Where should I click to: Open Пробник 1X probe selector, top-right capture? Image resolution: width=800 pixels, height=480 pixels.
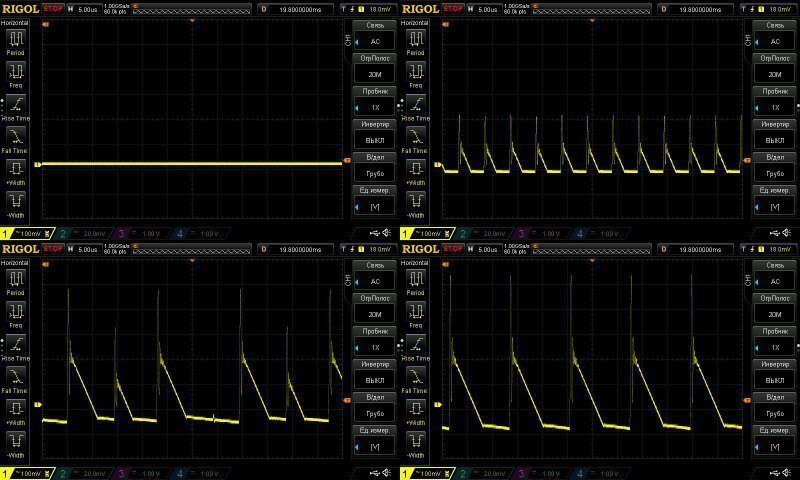point(775,102)
